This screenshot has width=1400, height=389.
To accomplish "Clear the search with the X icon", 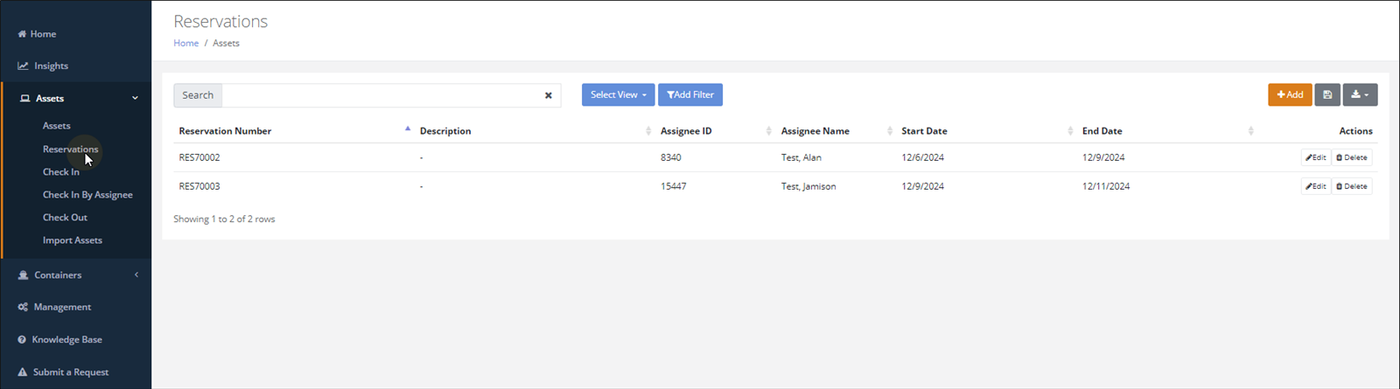I will [548, 95].
